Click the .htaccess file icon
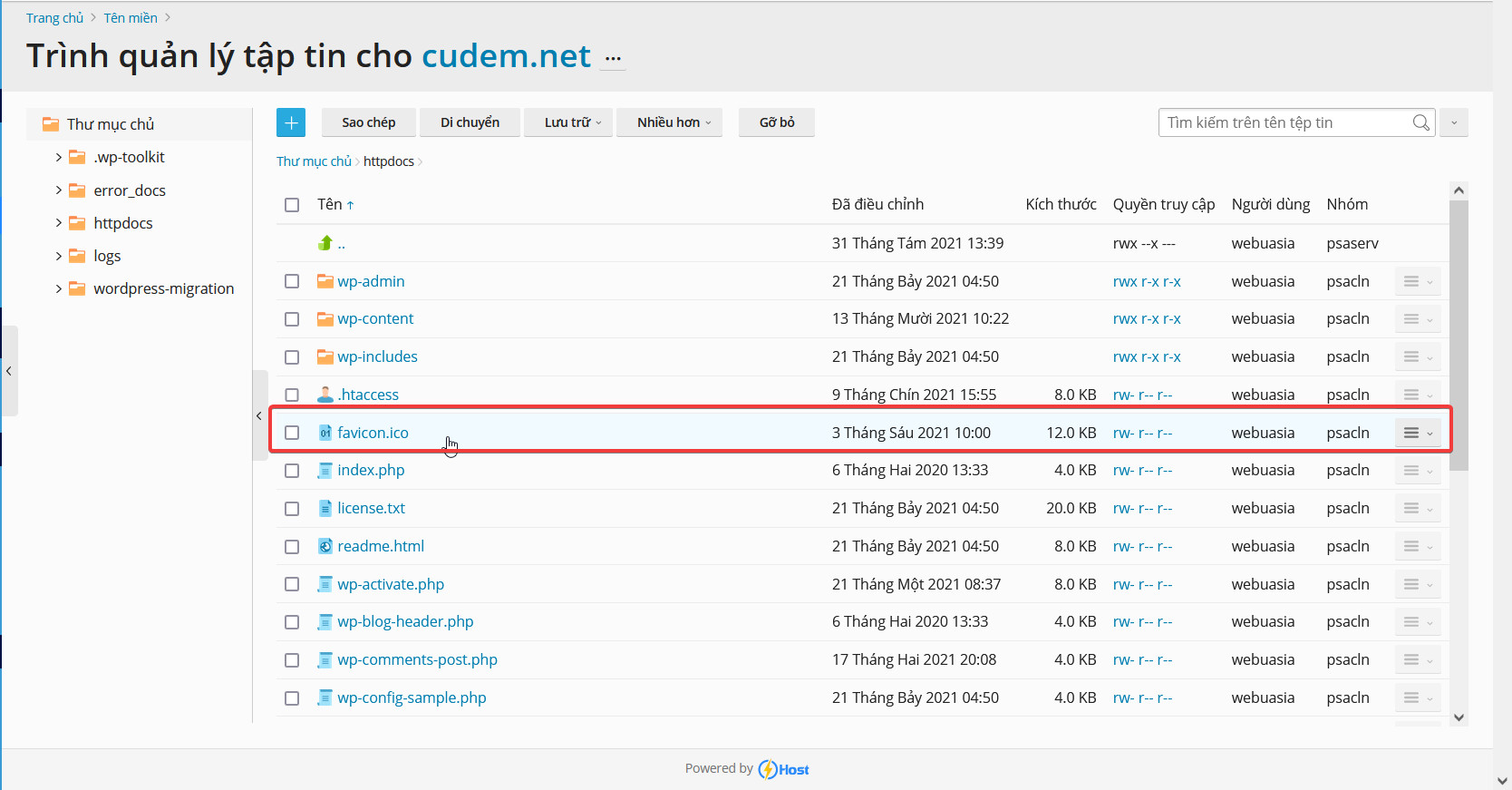Viewport: 1512px width, 790px height. point(325,395)
